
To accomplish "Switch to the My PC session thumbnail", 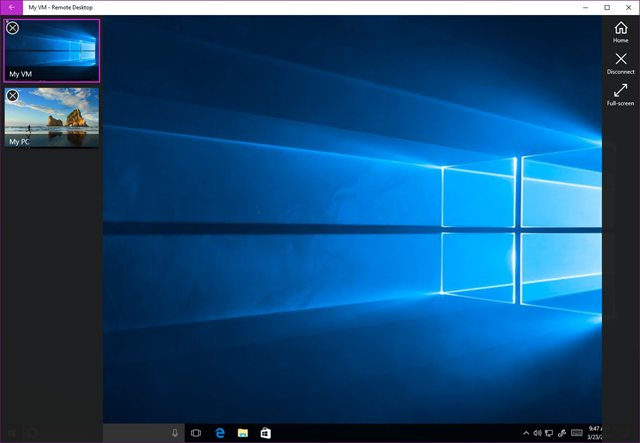I will point(52,118).
